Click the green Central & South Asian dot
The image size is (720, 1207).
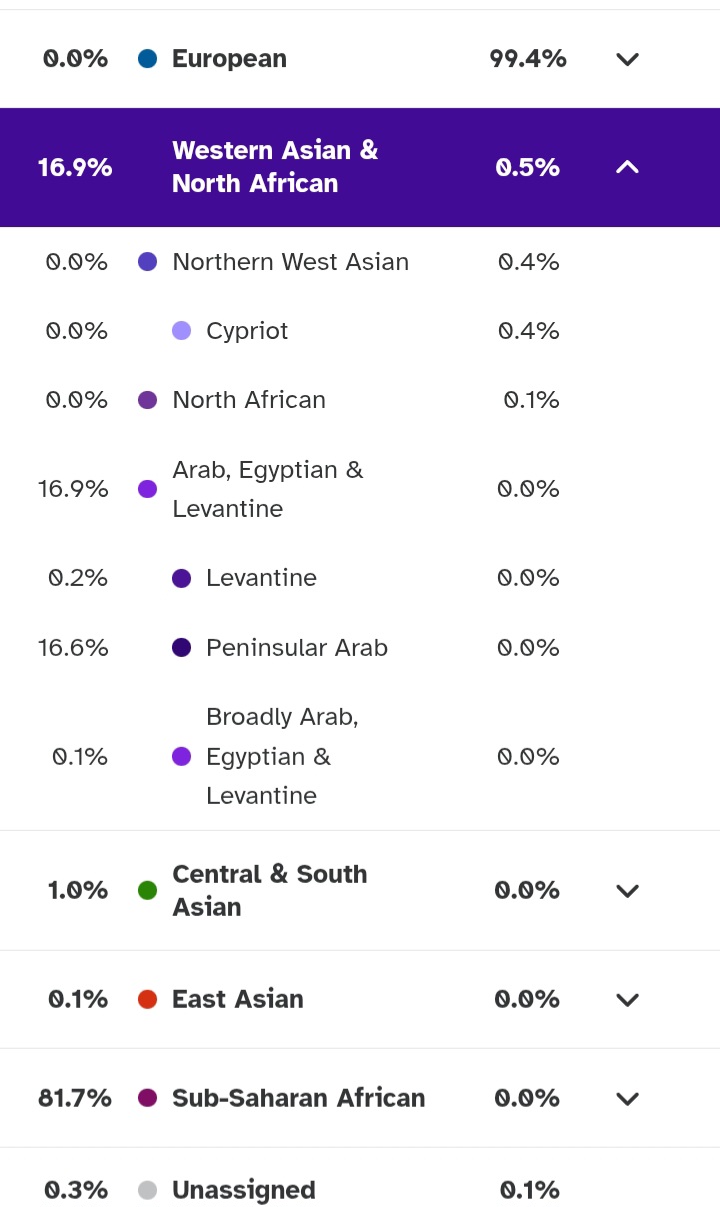click(x=148, y=890)
